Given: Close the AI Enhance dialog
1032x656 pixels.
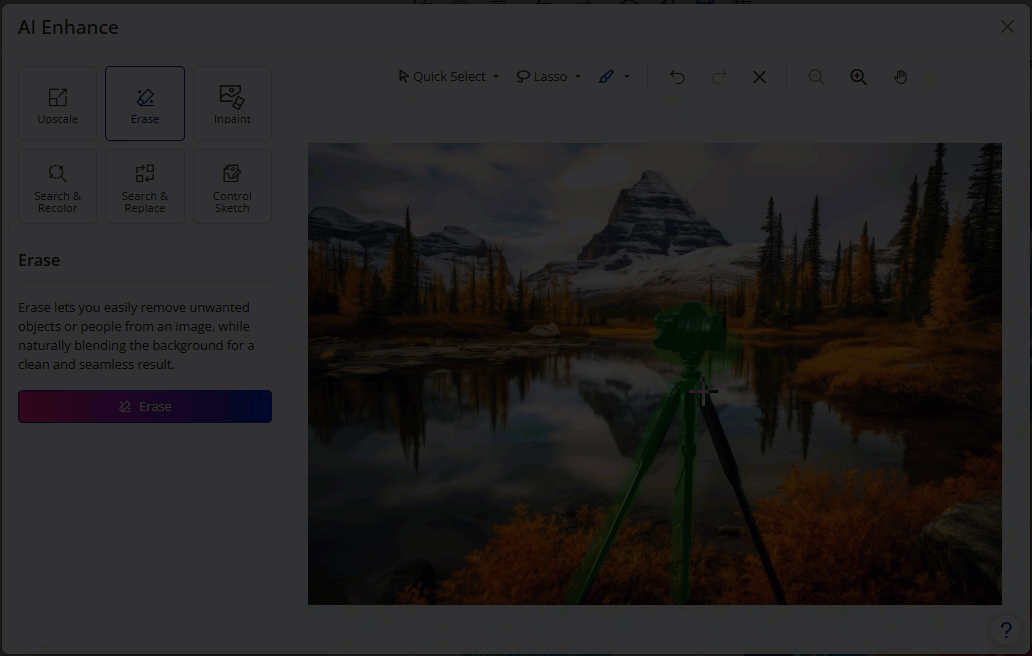Looking at the screenshot, I should pos(1007,26).
